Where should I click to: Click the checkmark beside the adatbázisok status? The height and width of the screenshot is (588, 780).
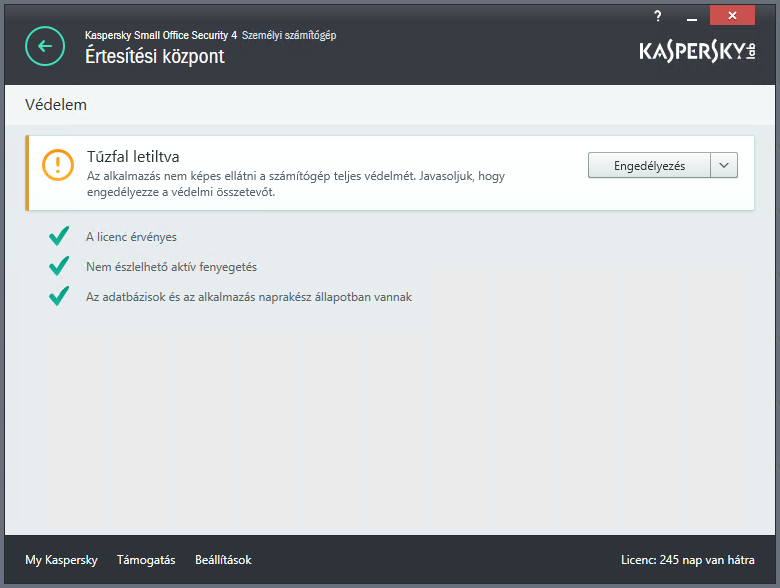(x=59, y=296)
